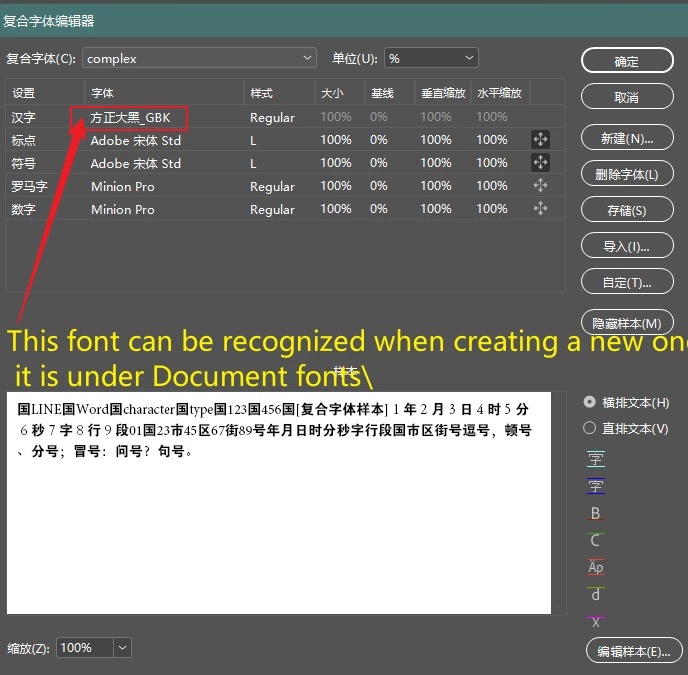Click Minion Pro in 数字 row
This screenshot has height=675, width=688.
tap(123, 209)
